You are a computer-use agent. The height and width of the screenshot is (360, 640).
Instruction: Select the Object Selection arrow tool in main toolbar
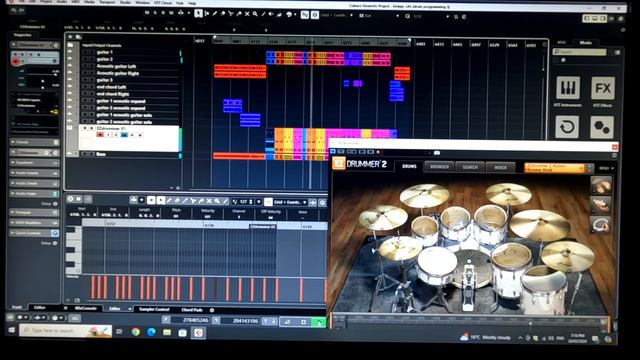pyautogui.click(x=198, y=14)
